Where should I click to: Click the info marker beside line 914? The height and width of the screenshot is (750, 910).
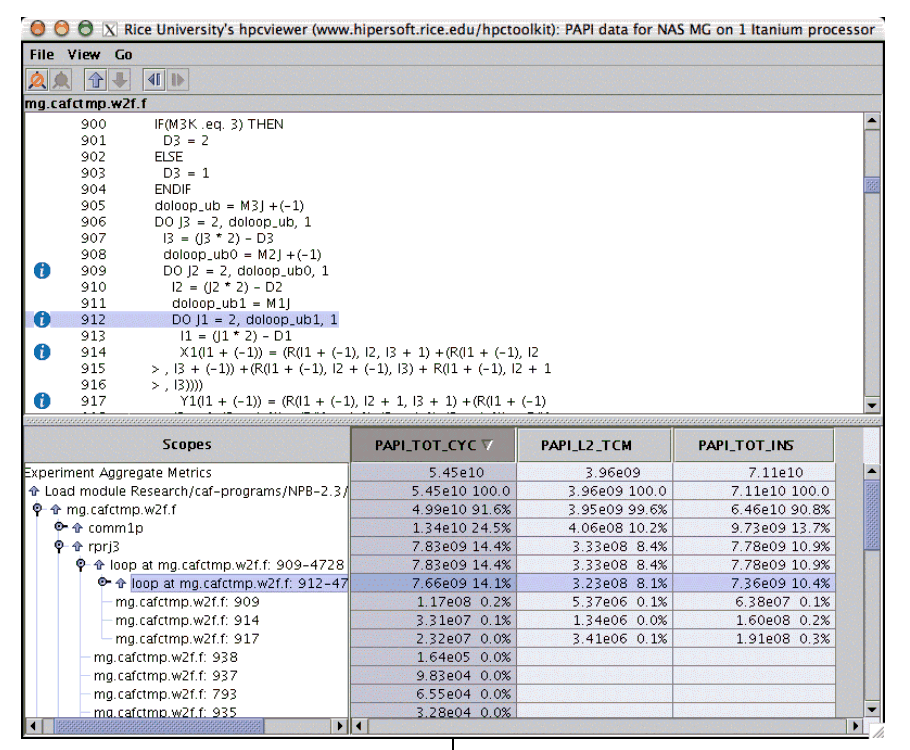coord(41,352)
